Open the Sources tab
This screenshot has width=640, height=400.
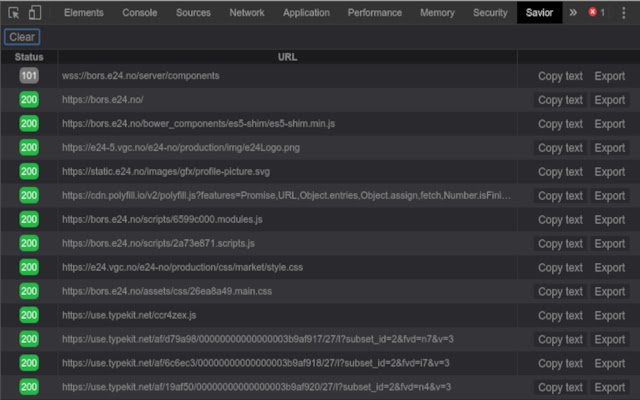(x=193, y=13)
